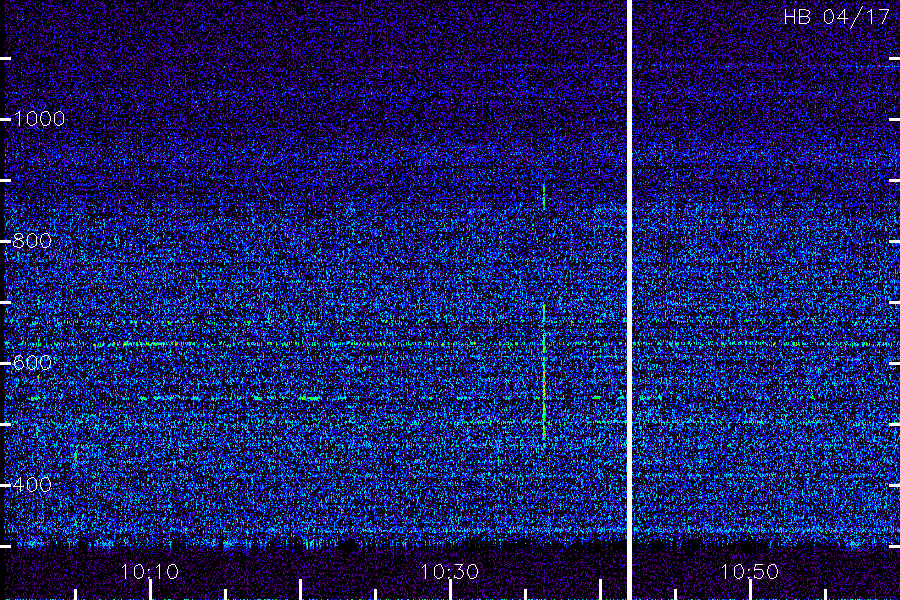
Task: Click the 10:30 time axis label
Action: pyautogui.click(x=449, y=572)
